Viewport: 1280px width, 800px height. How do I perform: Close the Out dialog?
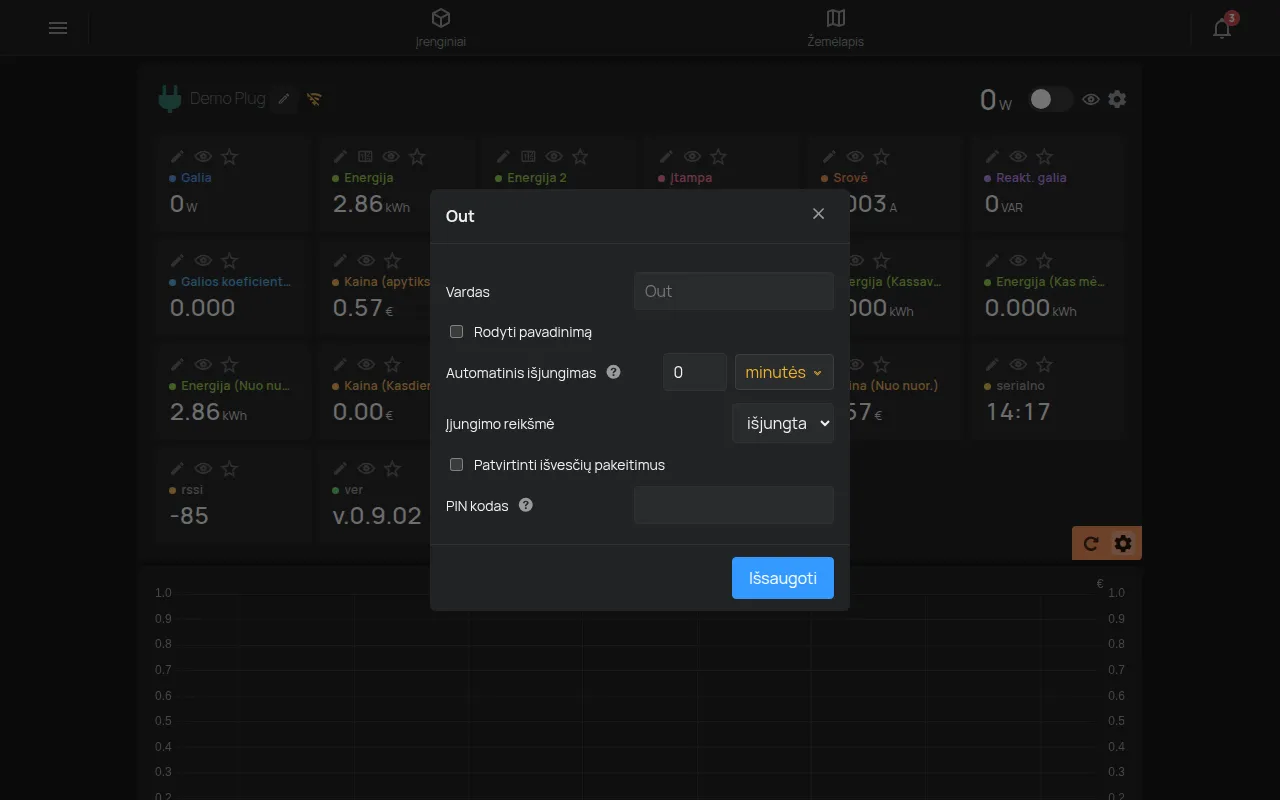(819, 214)
